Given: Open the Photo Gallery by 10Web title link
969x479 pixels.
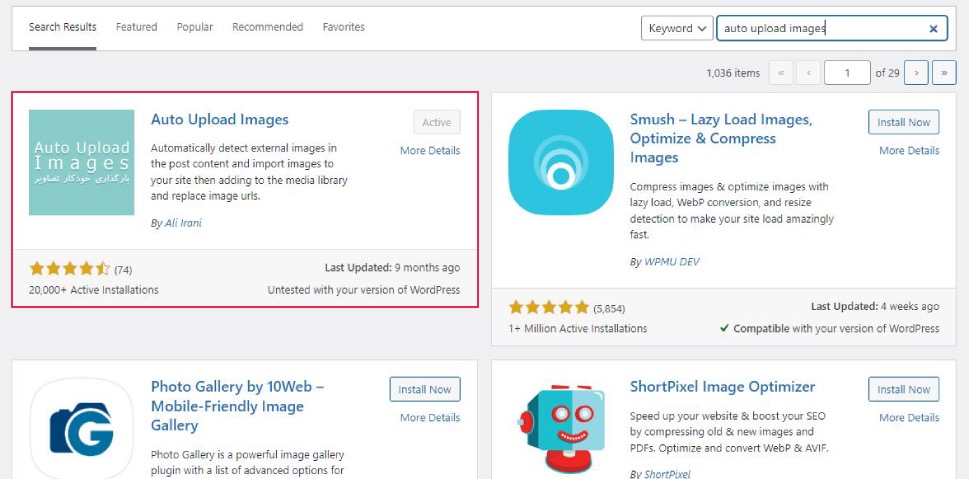Looking at the screenshot, I should 237,406.
